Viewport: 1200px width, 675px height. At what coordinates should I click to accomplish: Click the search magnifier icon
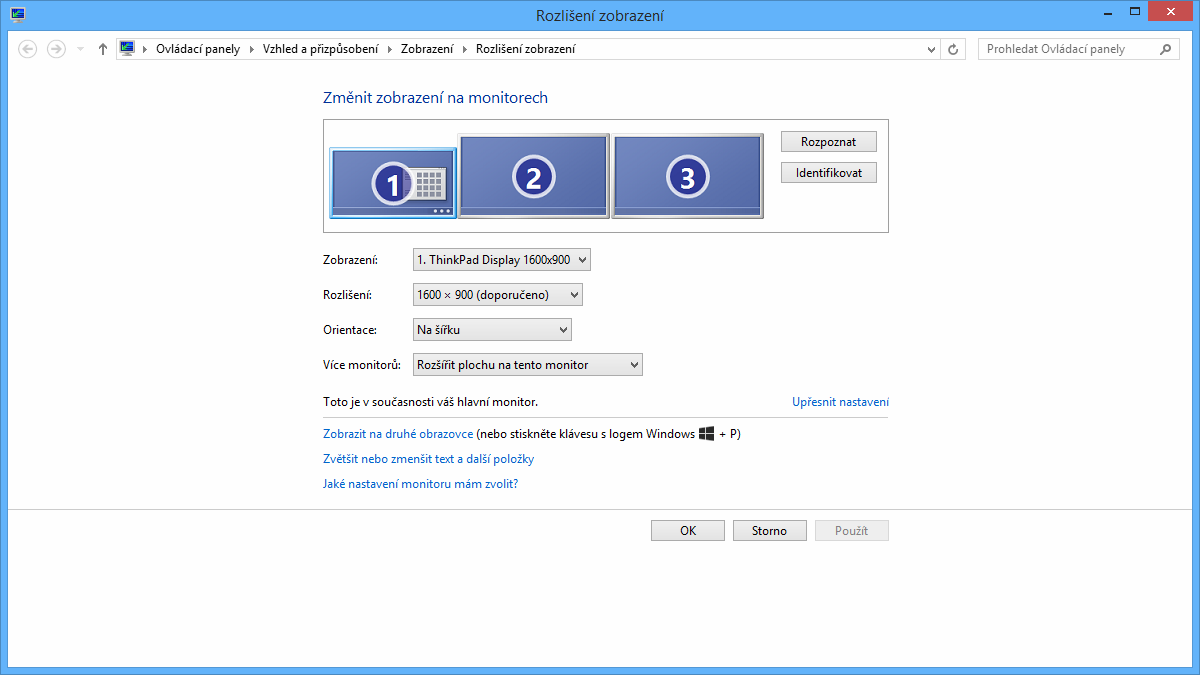pos(1165,49)
